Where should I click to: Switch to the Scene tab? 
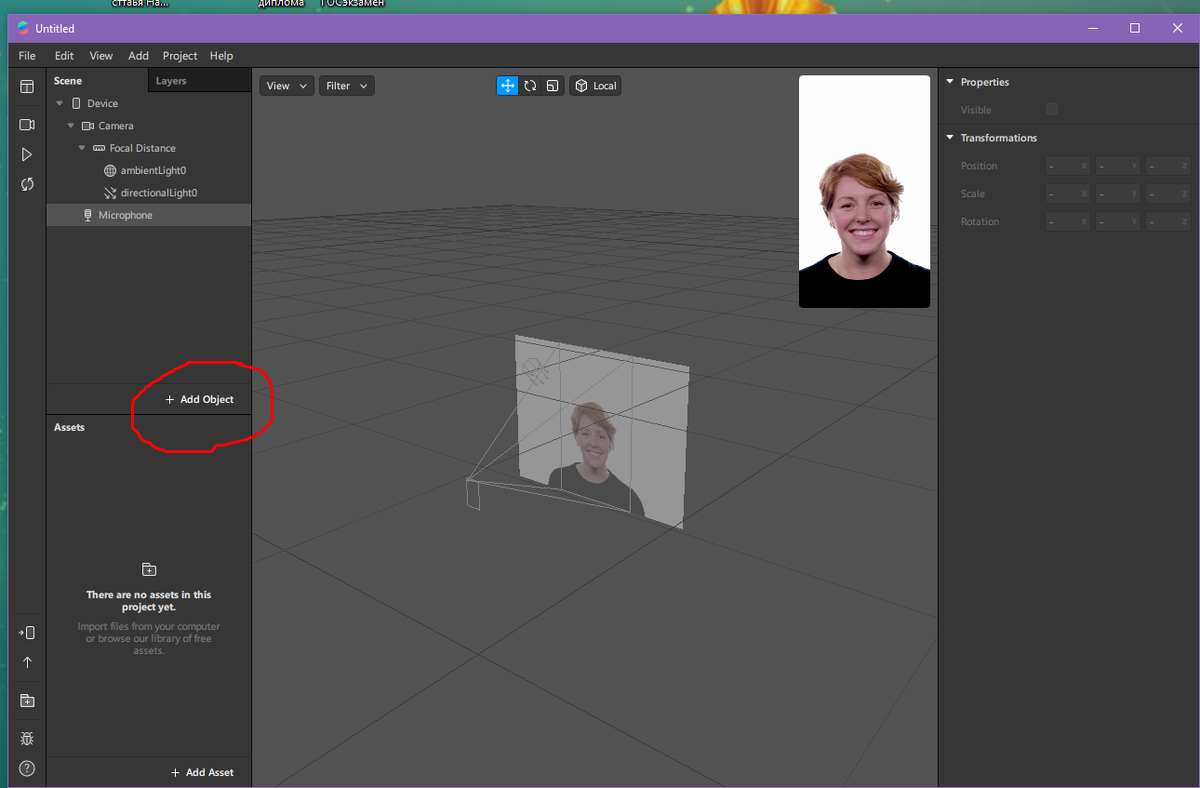click(x=97, y=81)
